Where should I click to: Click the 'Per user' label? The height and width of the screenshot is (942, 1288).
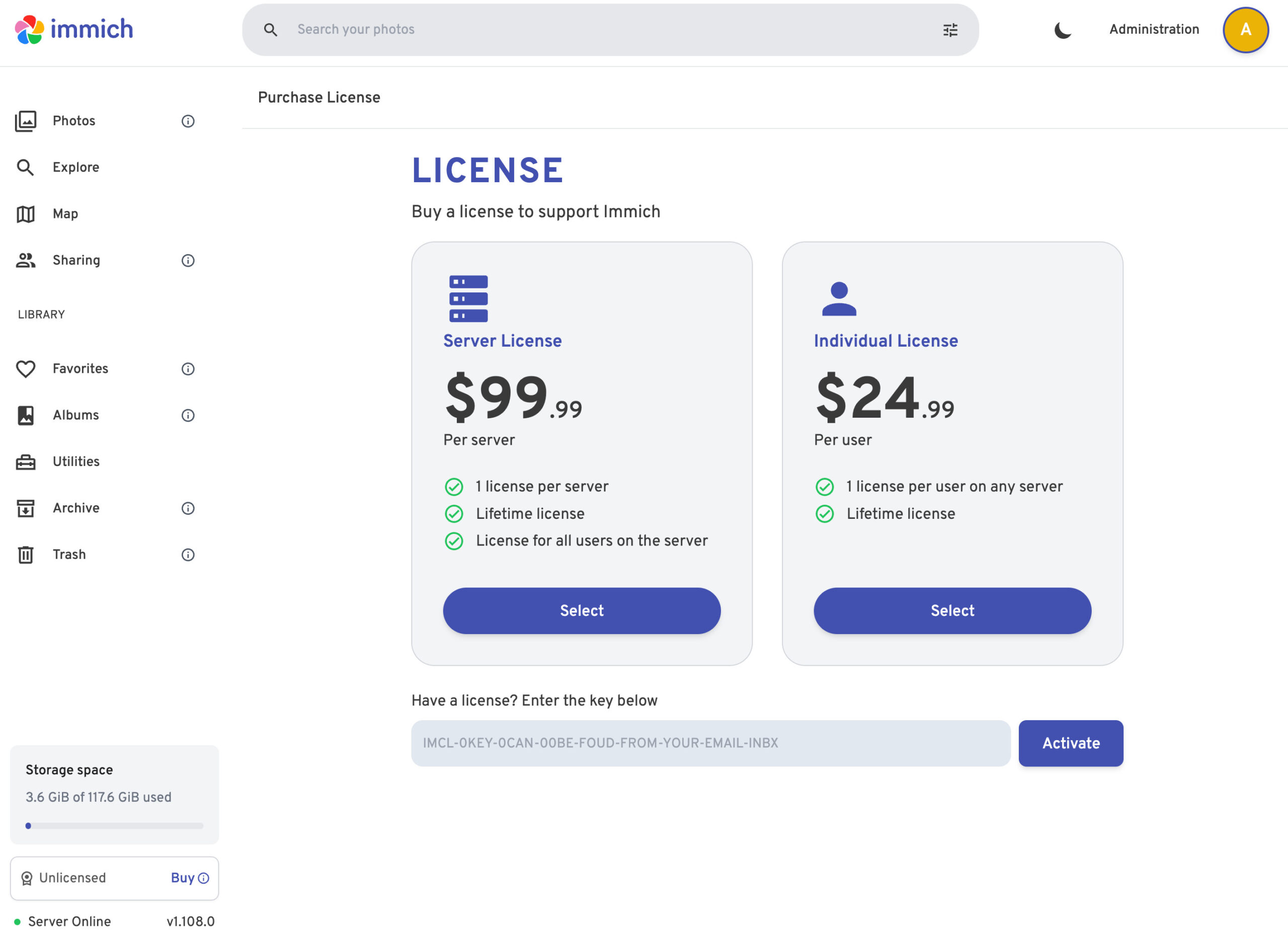(x=842, y=440)
